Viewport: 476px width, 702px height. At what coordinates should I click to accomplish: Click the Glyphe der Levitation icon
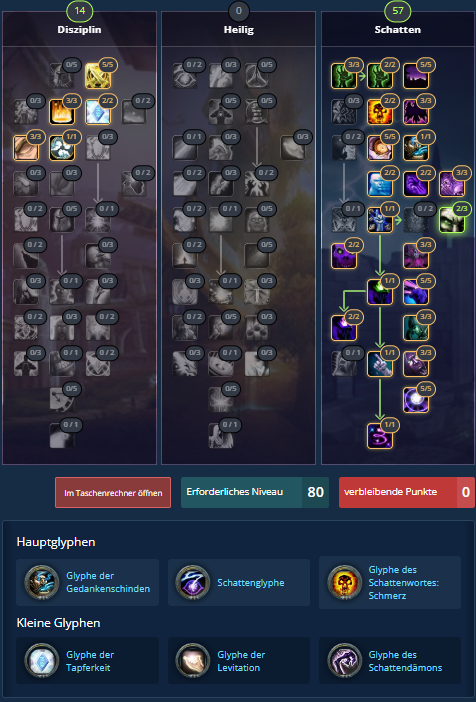point(193,661)
